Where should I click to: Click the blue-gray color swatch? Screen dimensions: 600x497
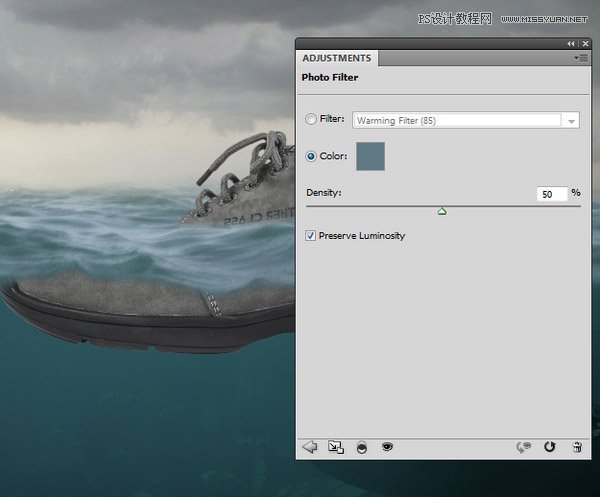click(370, 156)
